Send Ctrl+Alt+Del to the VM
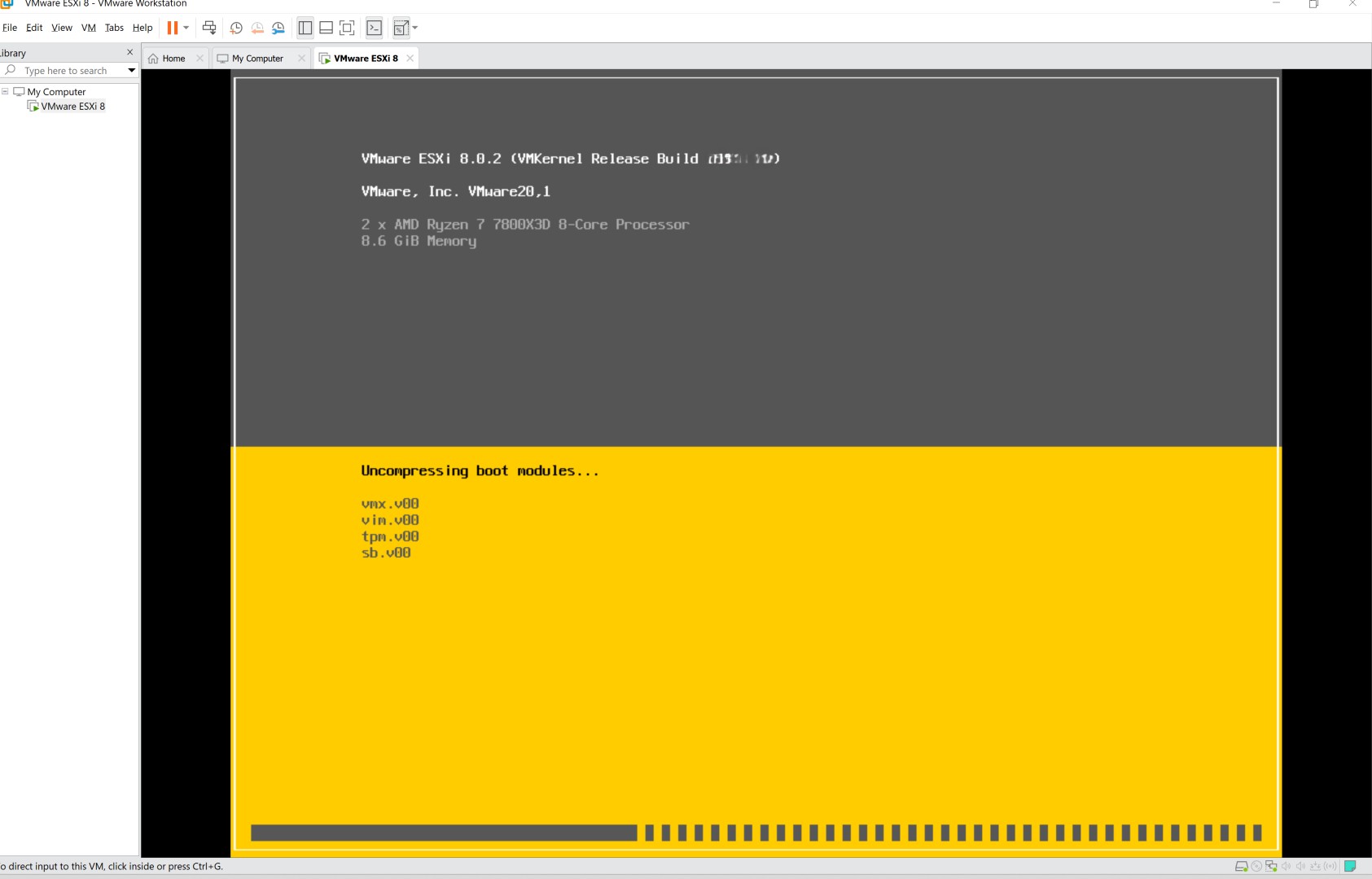The width and height of the screenshot is (1372, 879). 209,28
